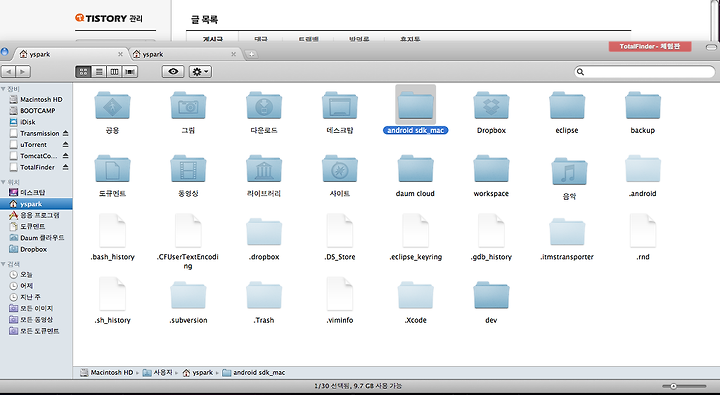Open Daum 클라우드 in the sidebar
Viewport: 720px width, 395px height.
(x=37, y=238)
